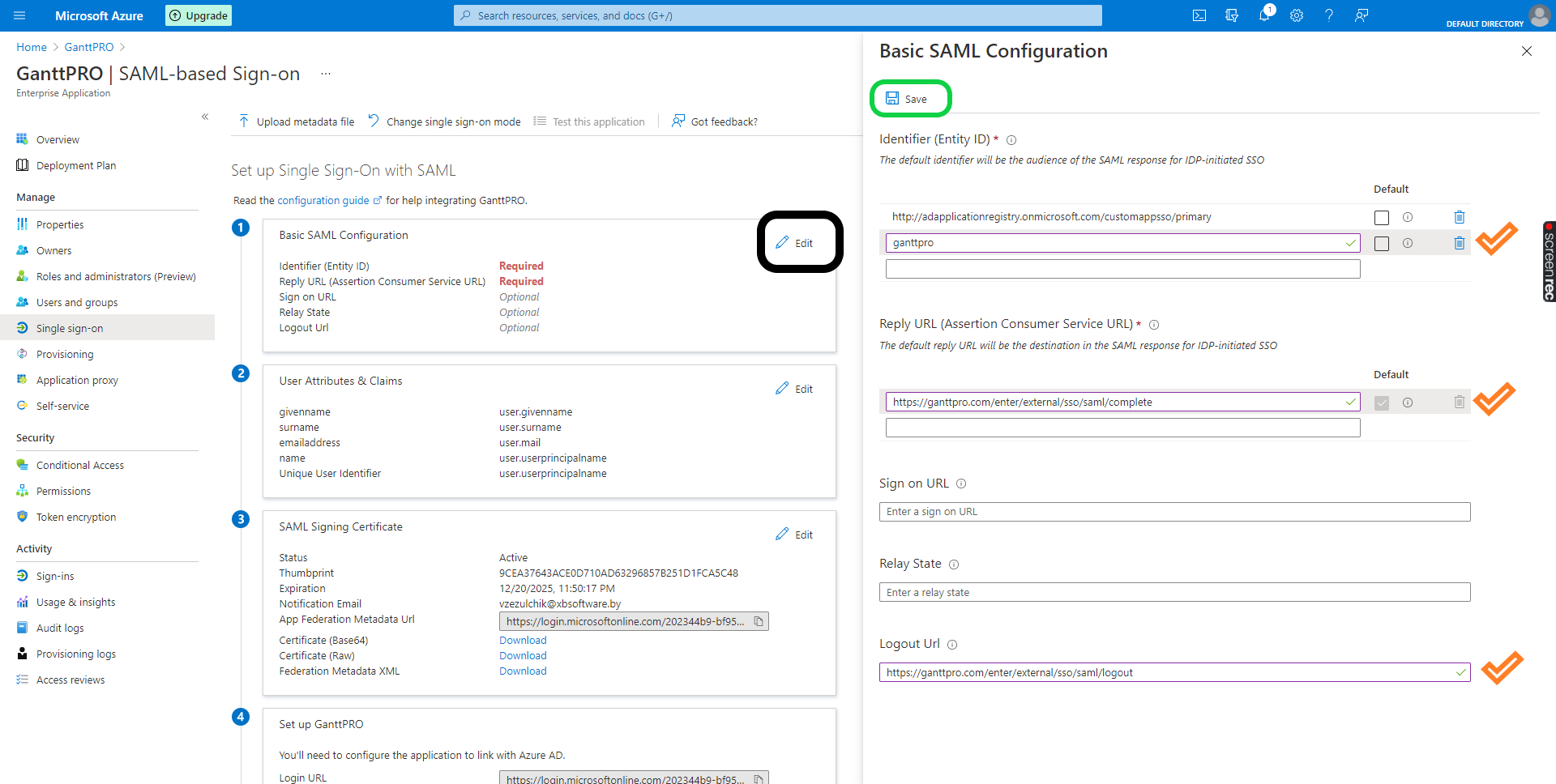Open the Help question mark menu

(1329, 15)
